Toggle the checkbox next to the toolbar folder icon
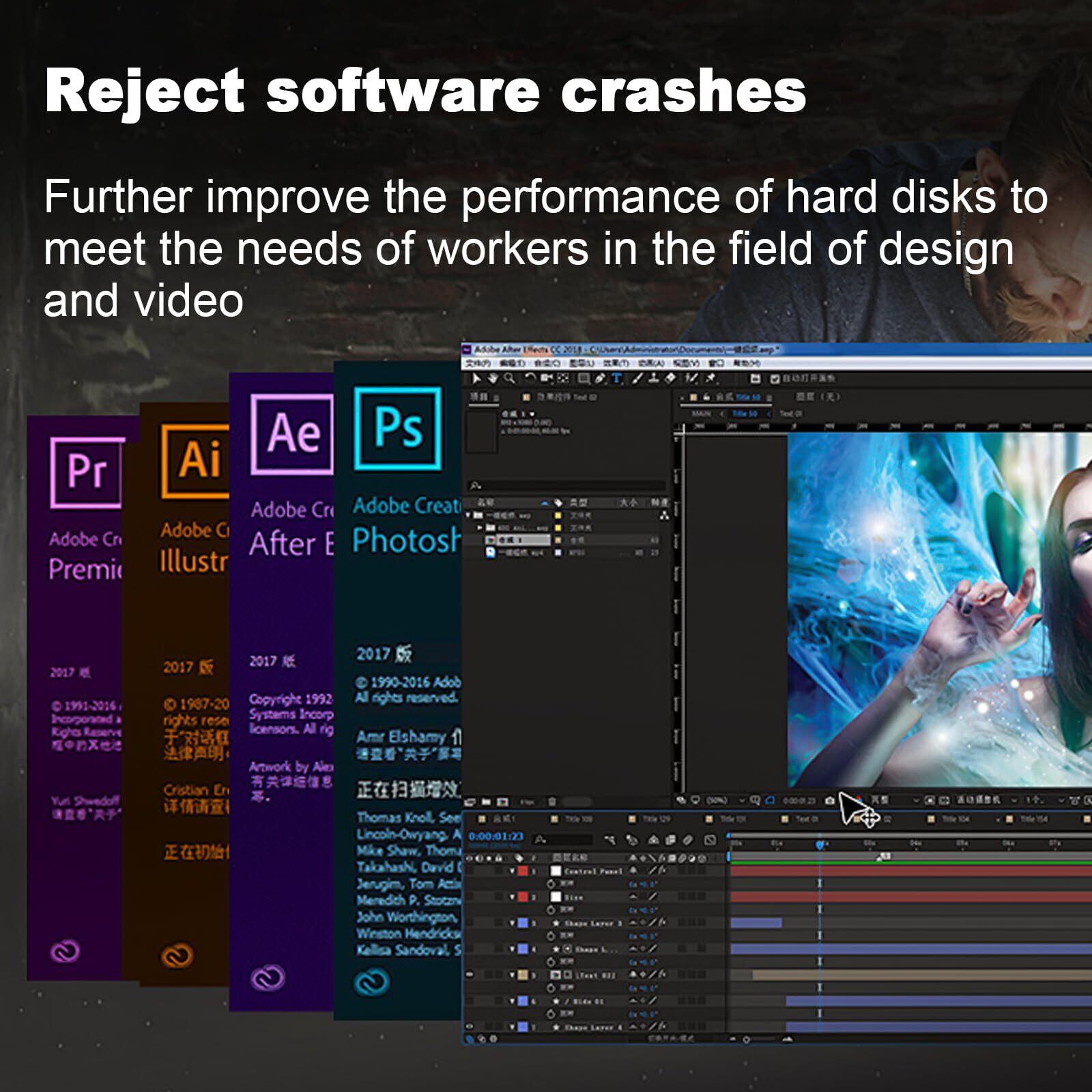This screenshot has width=1092, height=1092. 775,379
